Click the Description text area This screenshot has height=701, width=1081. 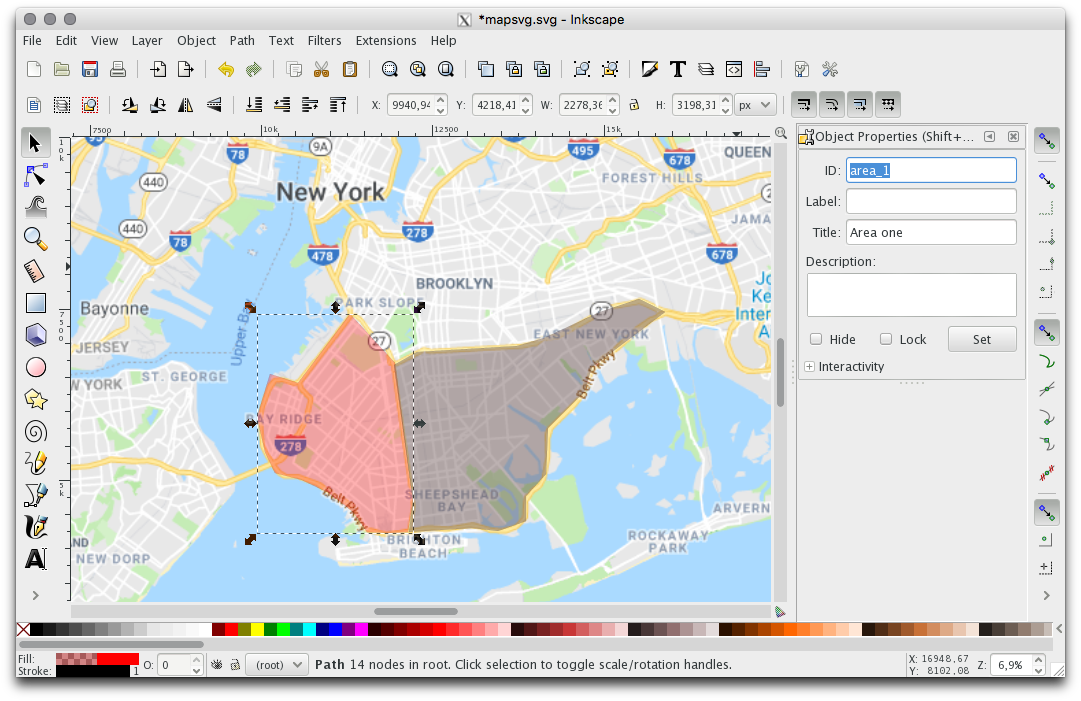click(911, 295)
